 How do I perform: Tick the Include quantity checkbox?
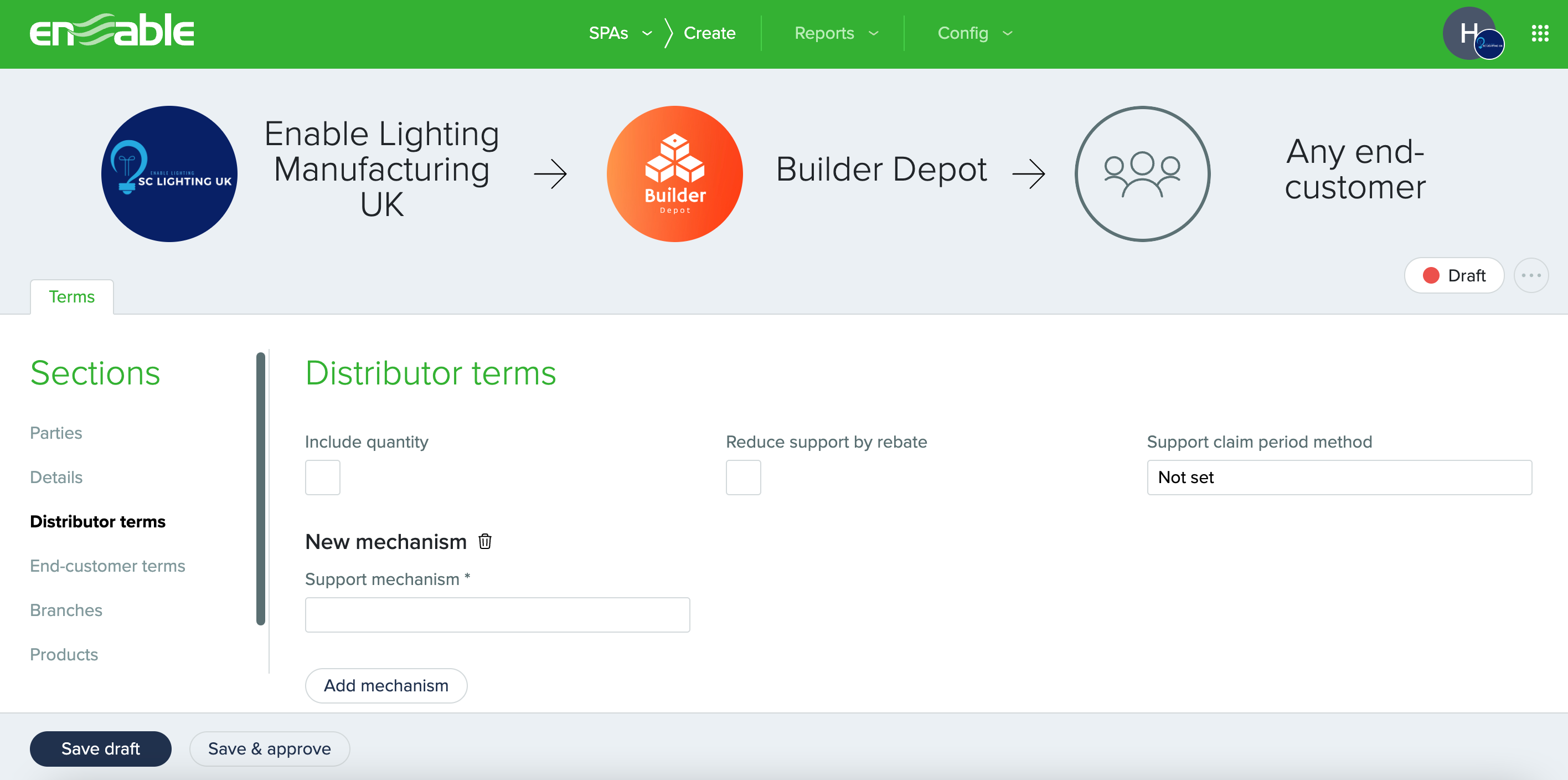coord(323,478)
